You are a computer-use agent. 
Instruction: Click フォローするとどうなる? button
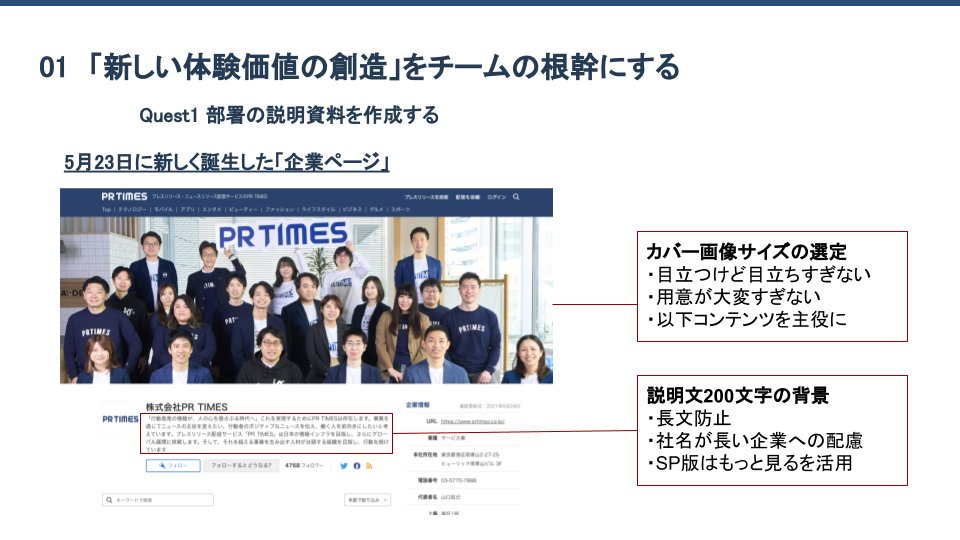241,466
